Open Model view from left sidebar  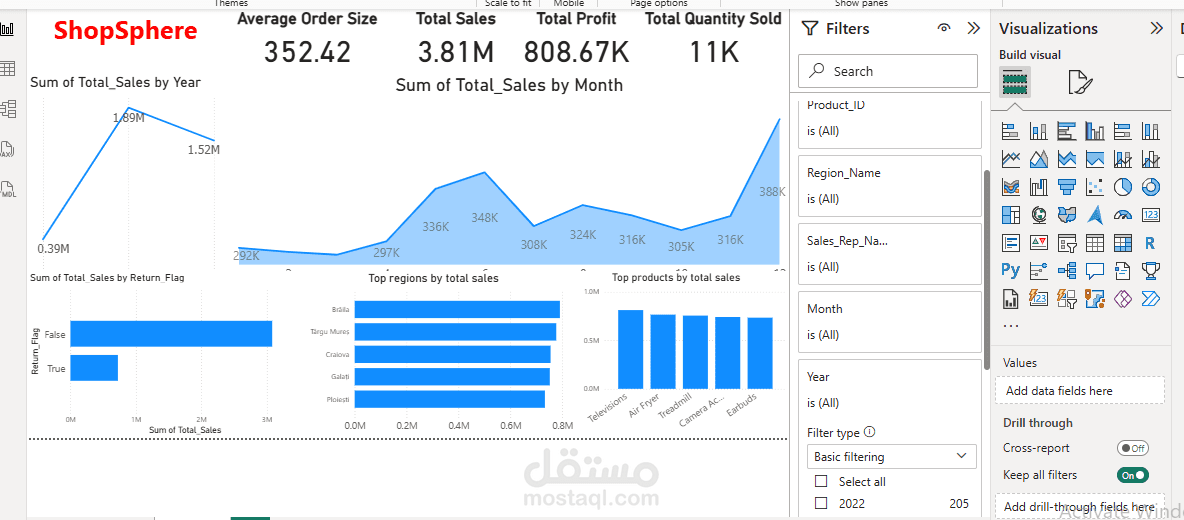(x=8, y=109)
